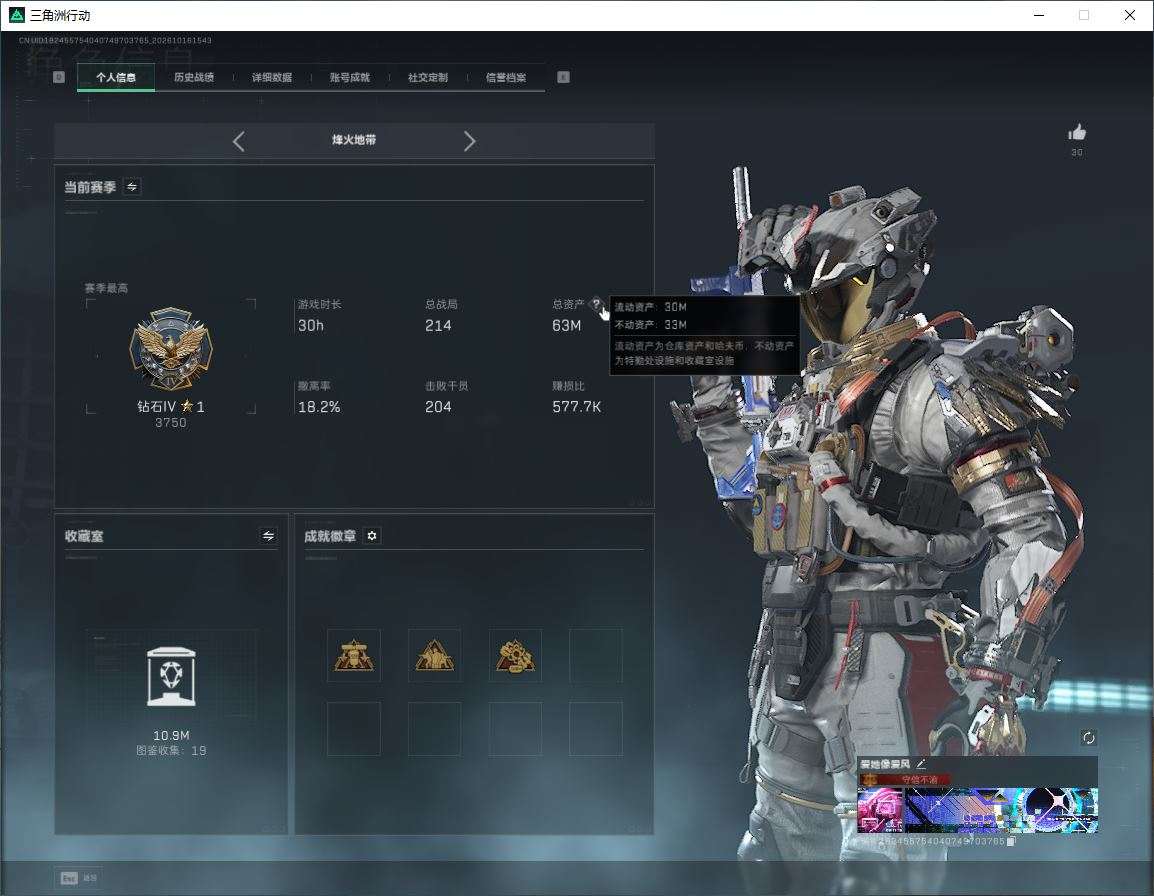This screenshot has width=1154, height=896.
Task: Select the 账号成就 tab
Action: click(350, 77)
